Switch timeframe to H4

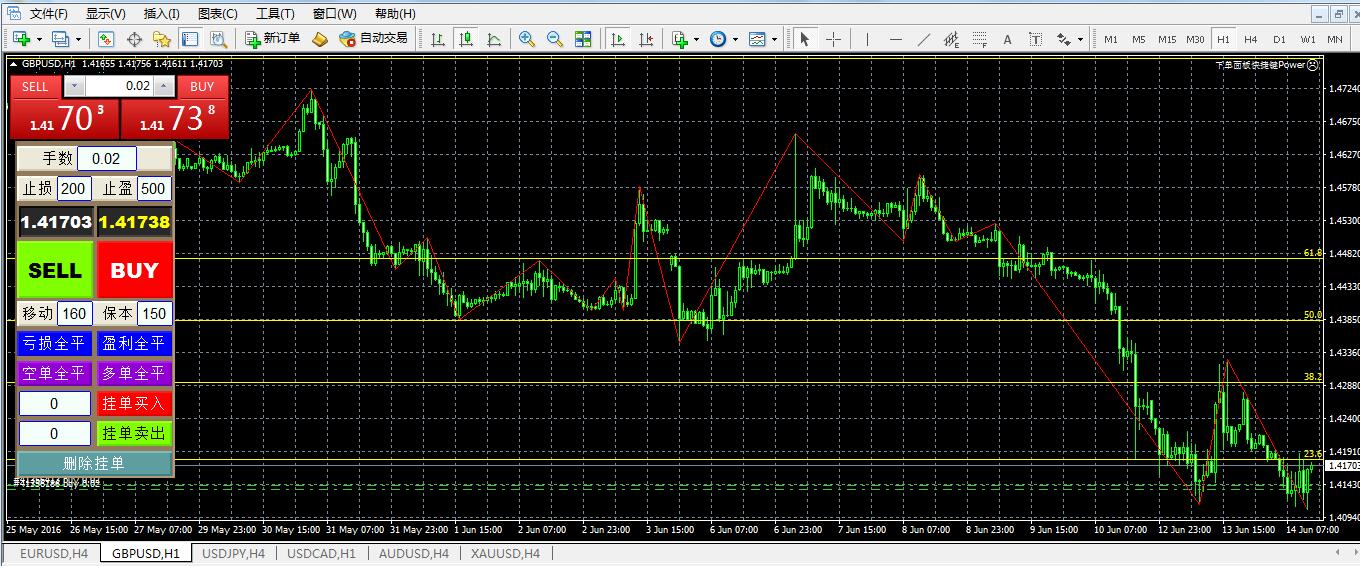(x=1251, y=39)
